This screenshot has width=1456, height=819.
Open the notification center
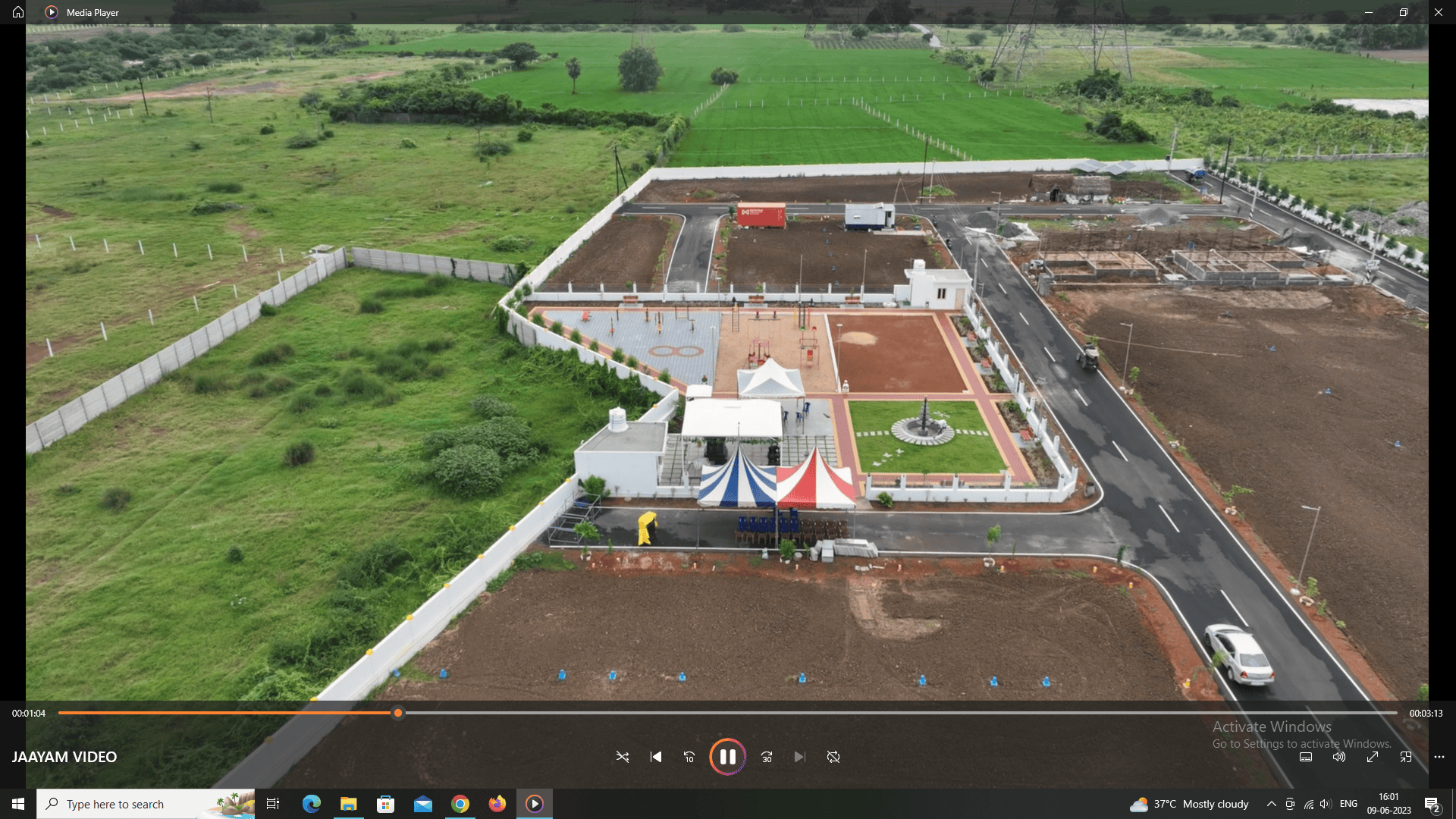(x=1432, y=804)
